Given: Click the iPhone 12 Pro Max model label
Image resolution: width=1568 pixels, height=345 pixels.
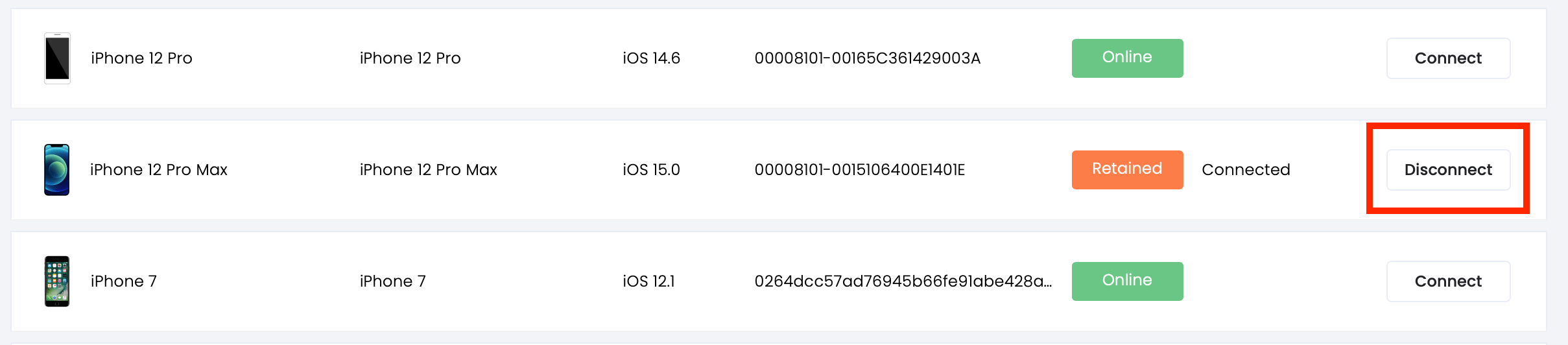Looking at the screenshot, I should click(x=428, y=170).
